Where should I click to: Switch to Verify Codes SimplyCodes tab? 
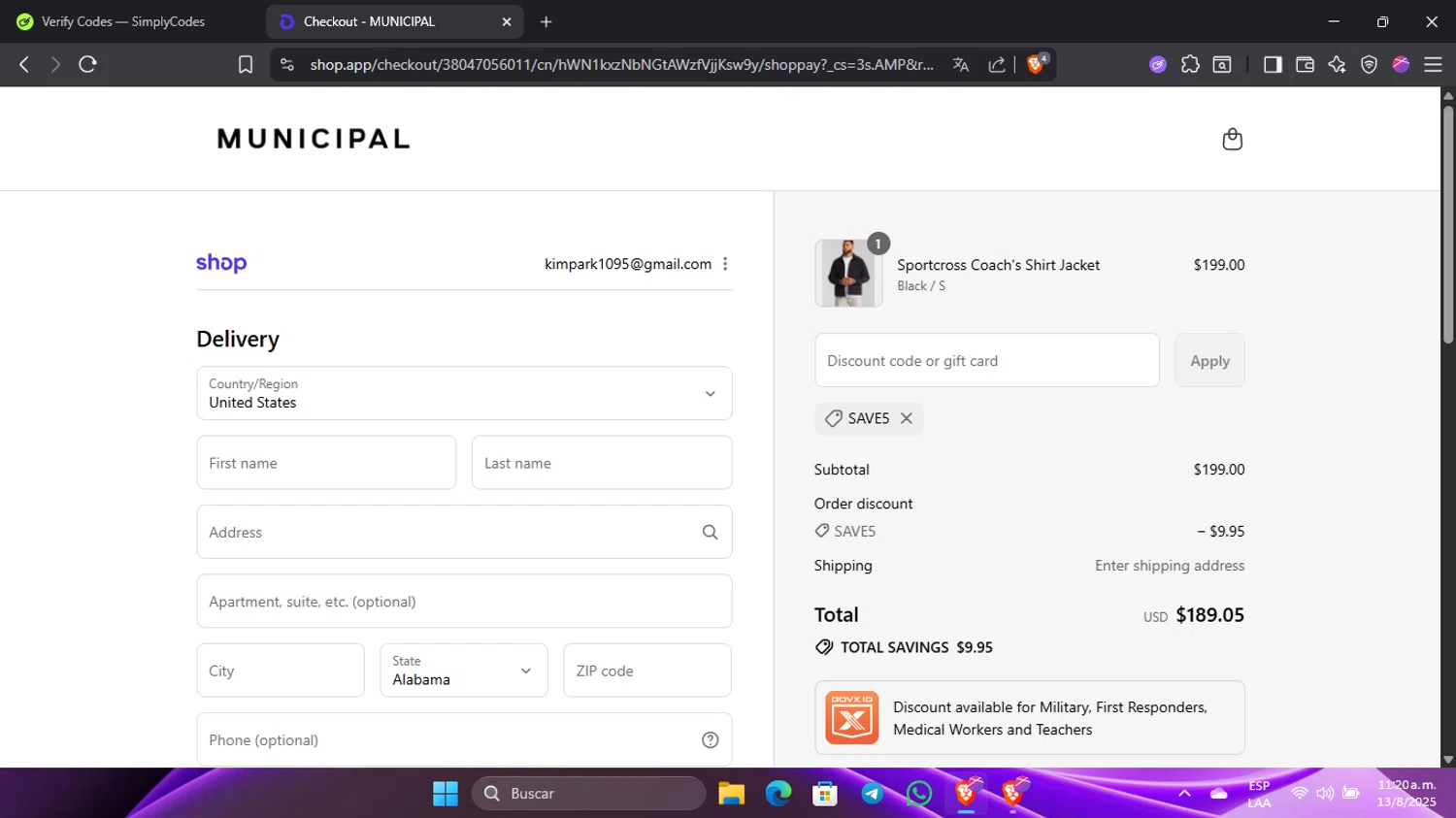click(123, 21)
